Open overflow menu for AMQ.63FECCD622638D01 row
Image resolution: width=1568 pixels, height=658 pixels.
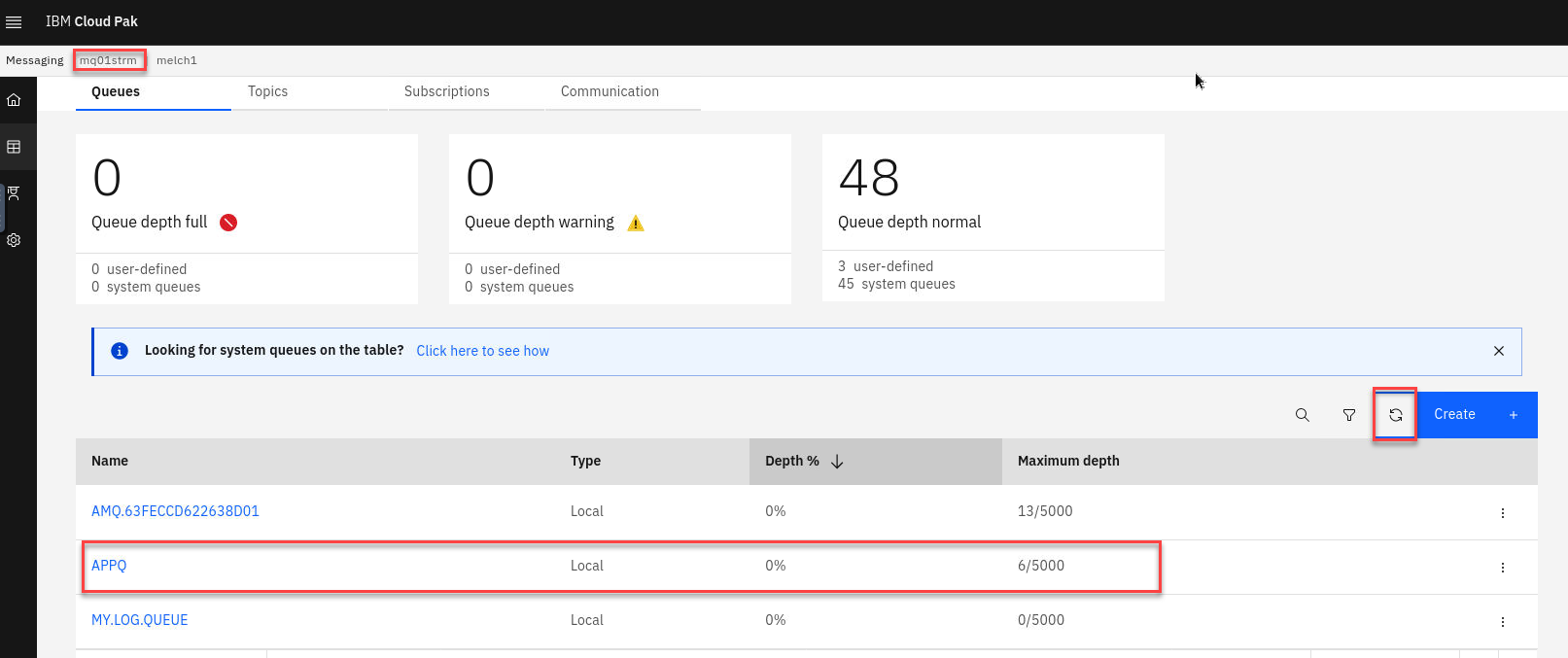click(x=1502, y=513)
